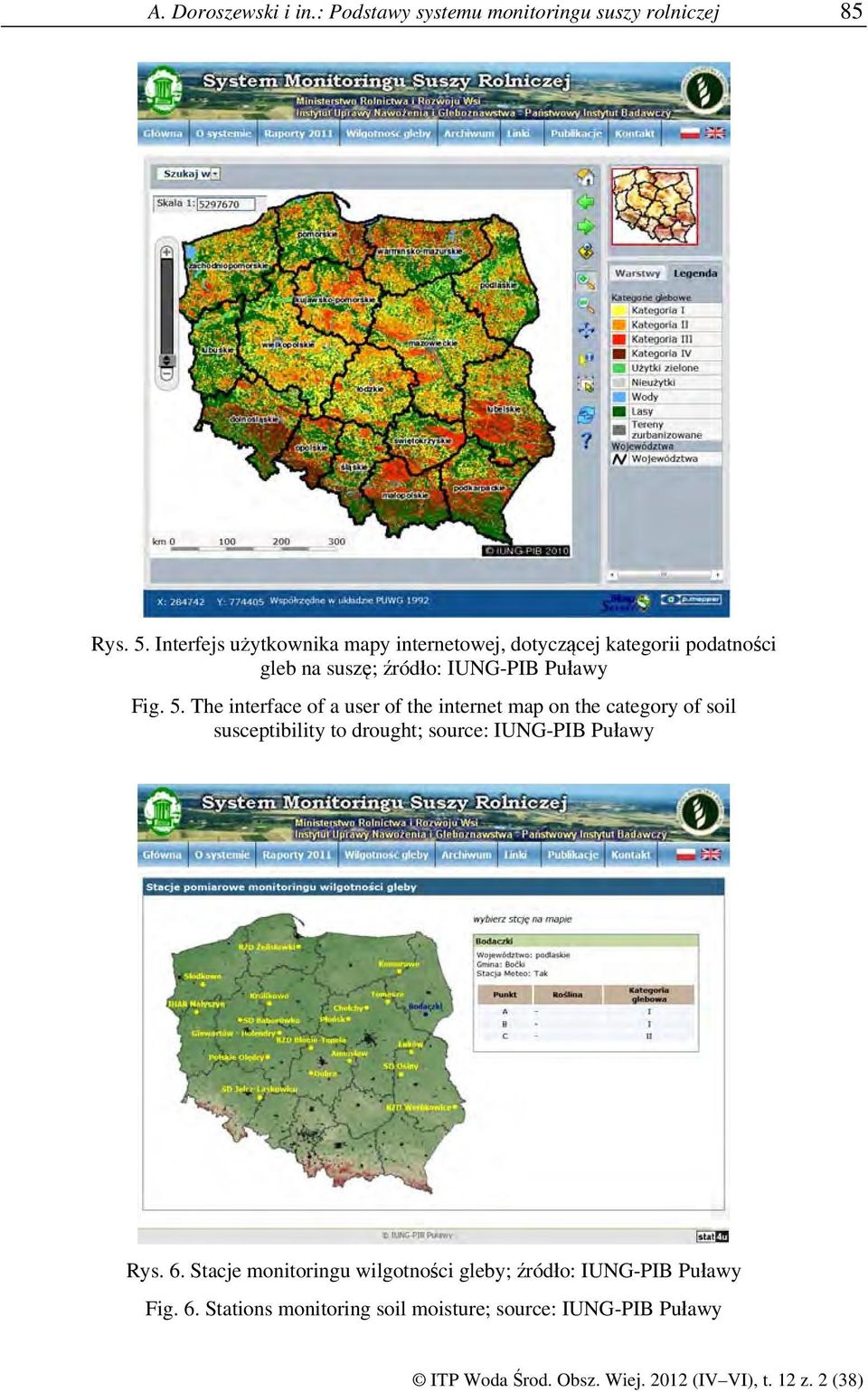The image size is (868, 1392).
Task: Click green IUNG logo in Fig. 6 header
Action: pyautogui.click(x=163, y=810)
